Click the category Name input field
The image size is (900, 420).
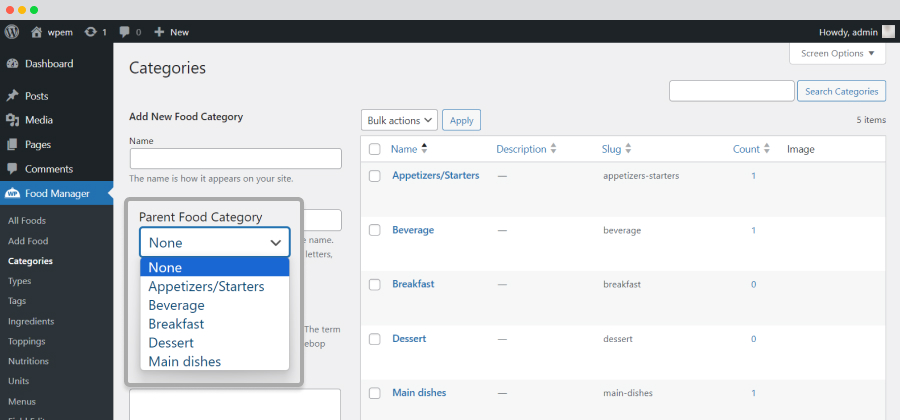tap(236, 158)
